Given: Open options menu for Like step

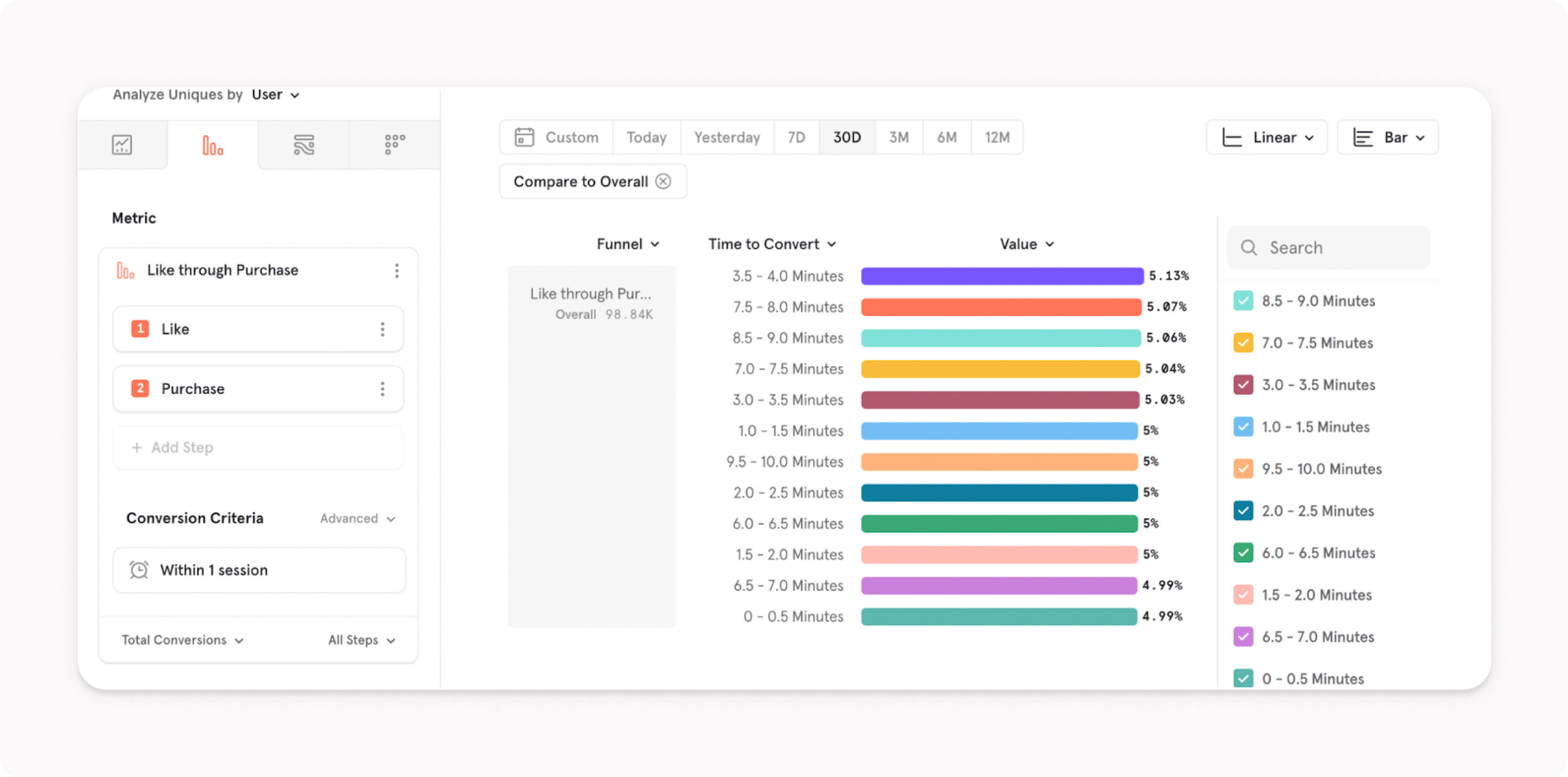Looking at the screenshot, I should [x=382, y=329].
